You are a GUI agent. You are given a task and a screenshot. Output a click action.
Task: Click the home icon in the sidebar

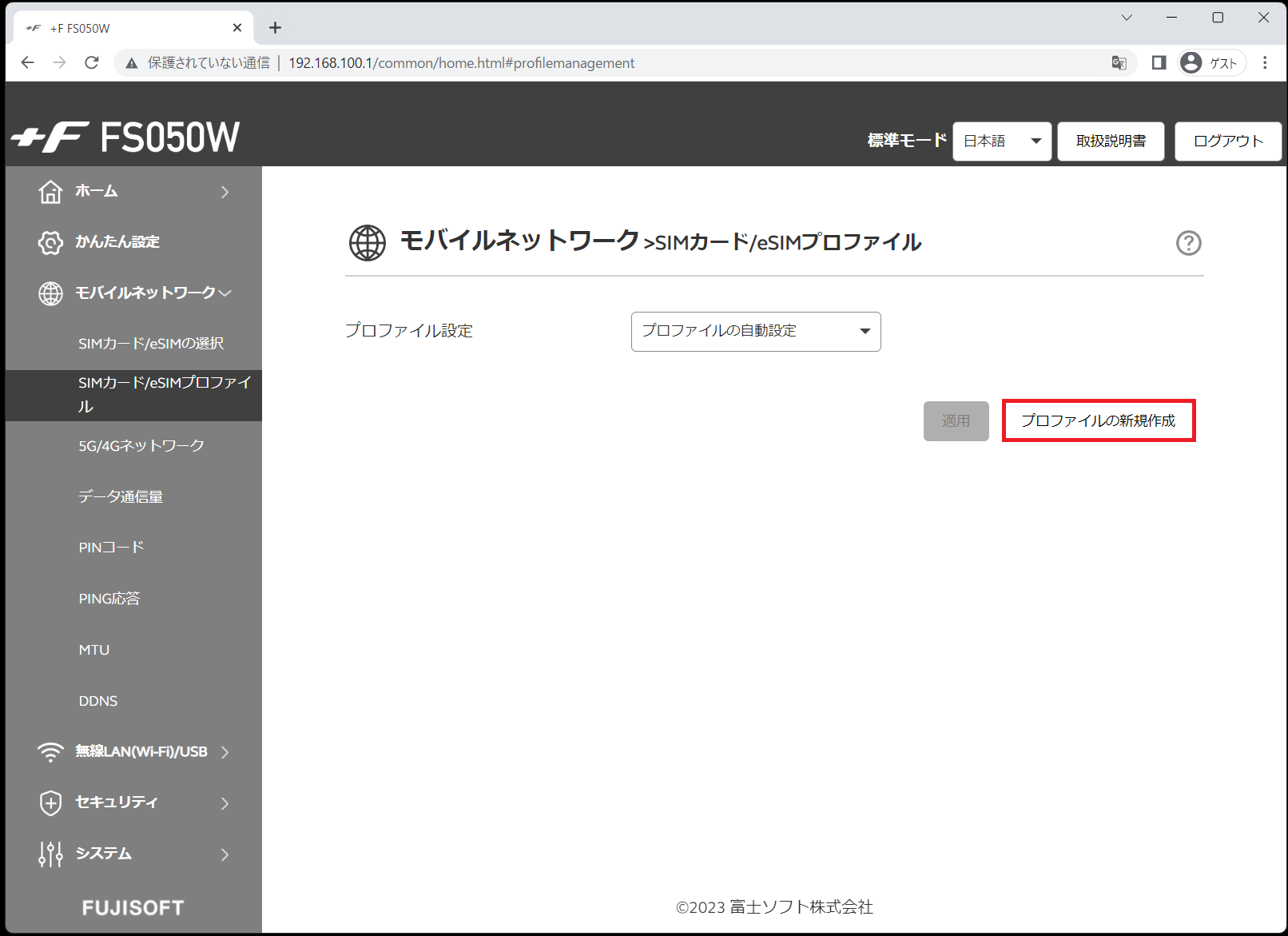[50, 192]
